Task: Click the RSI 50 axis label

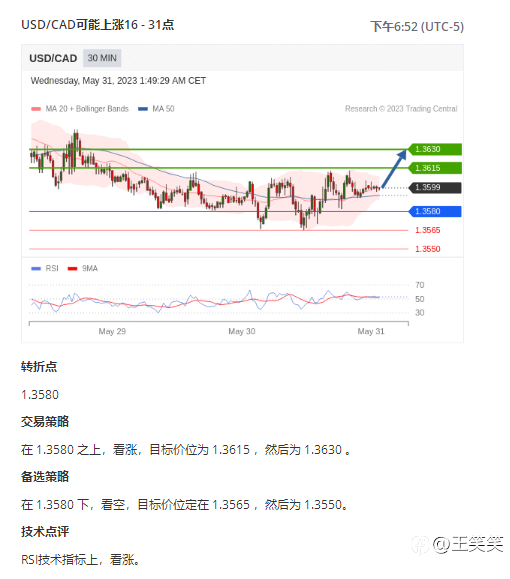Action: tap(420, 299)
